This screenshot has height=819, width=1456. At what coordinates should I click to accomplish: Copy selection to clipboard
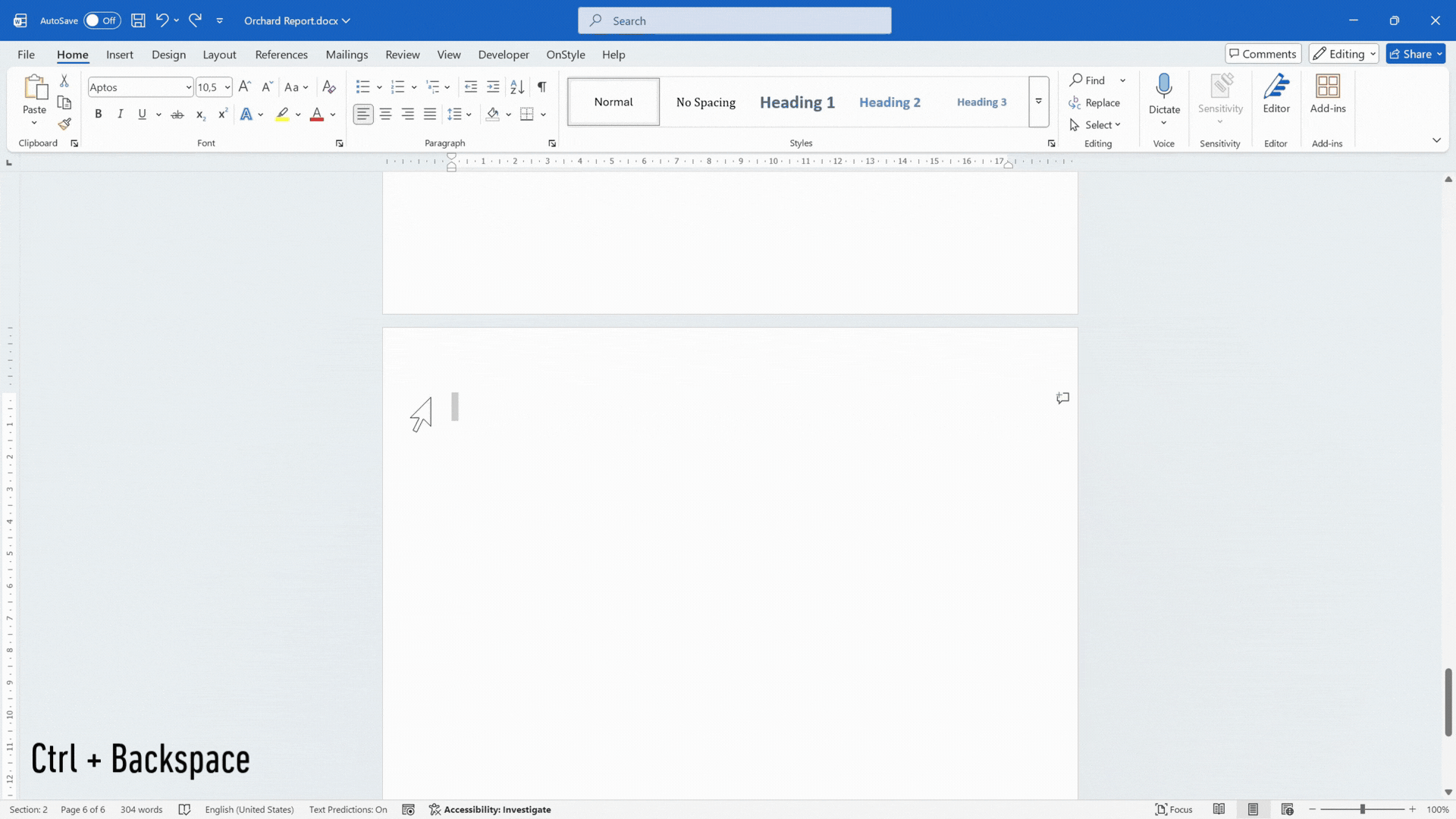pyautogui.click(x=64, y=102)
